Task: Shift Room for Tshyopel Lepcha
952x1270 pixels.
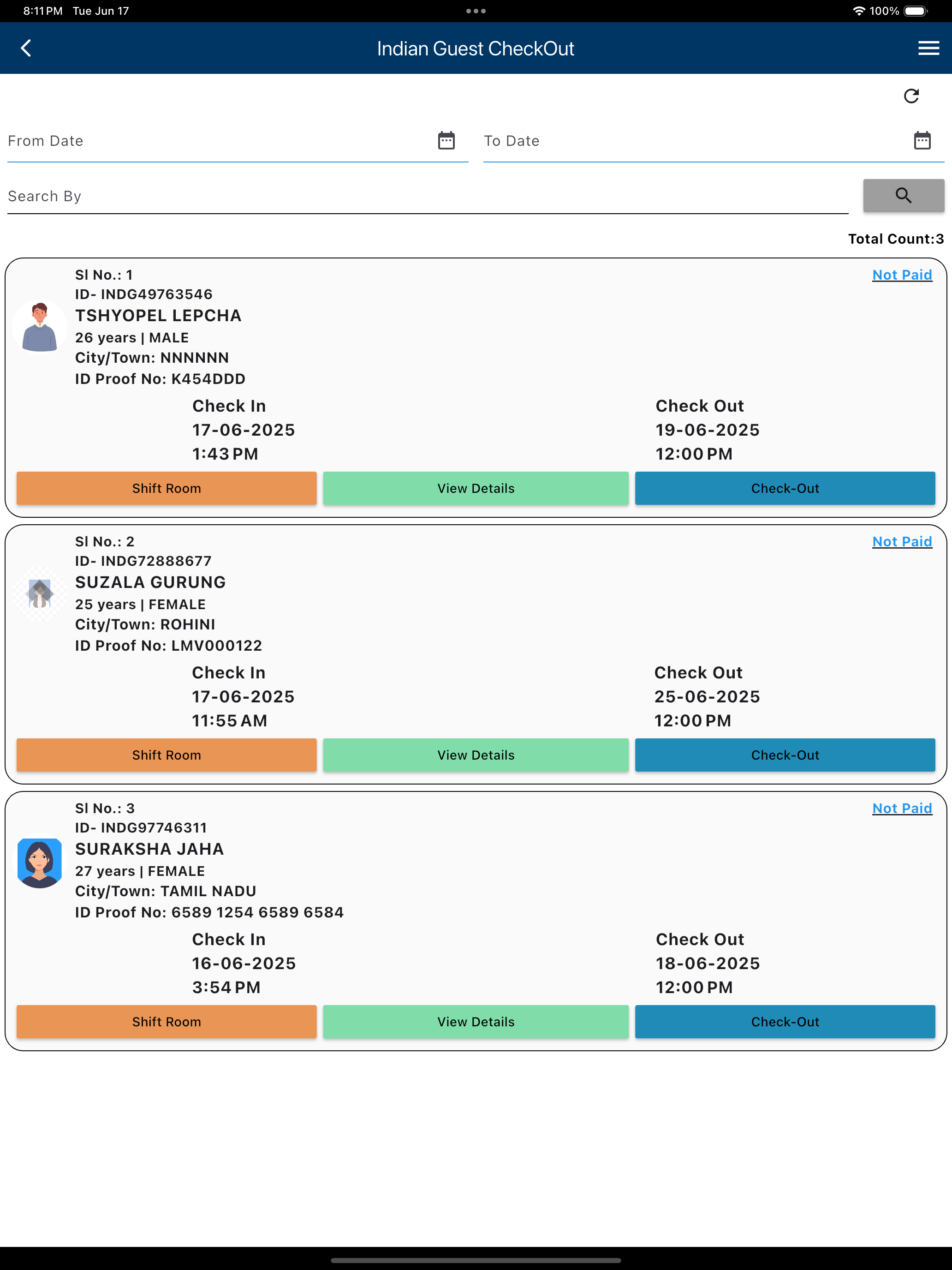Action: point(167,489)
